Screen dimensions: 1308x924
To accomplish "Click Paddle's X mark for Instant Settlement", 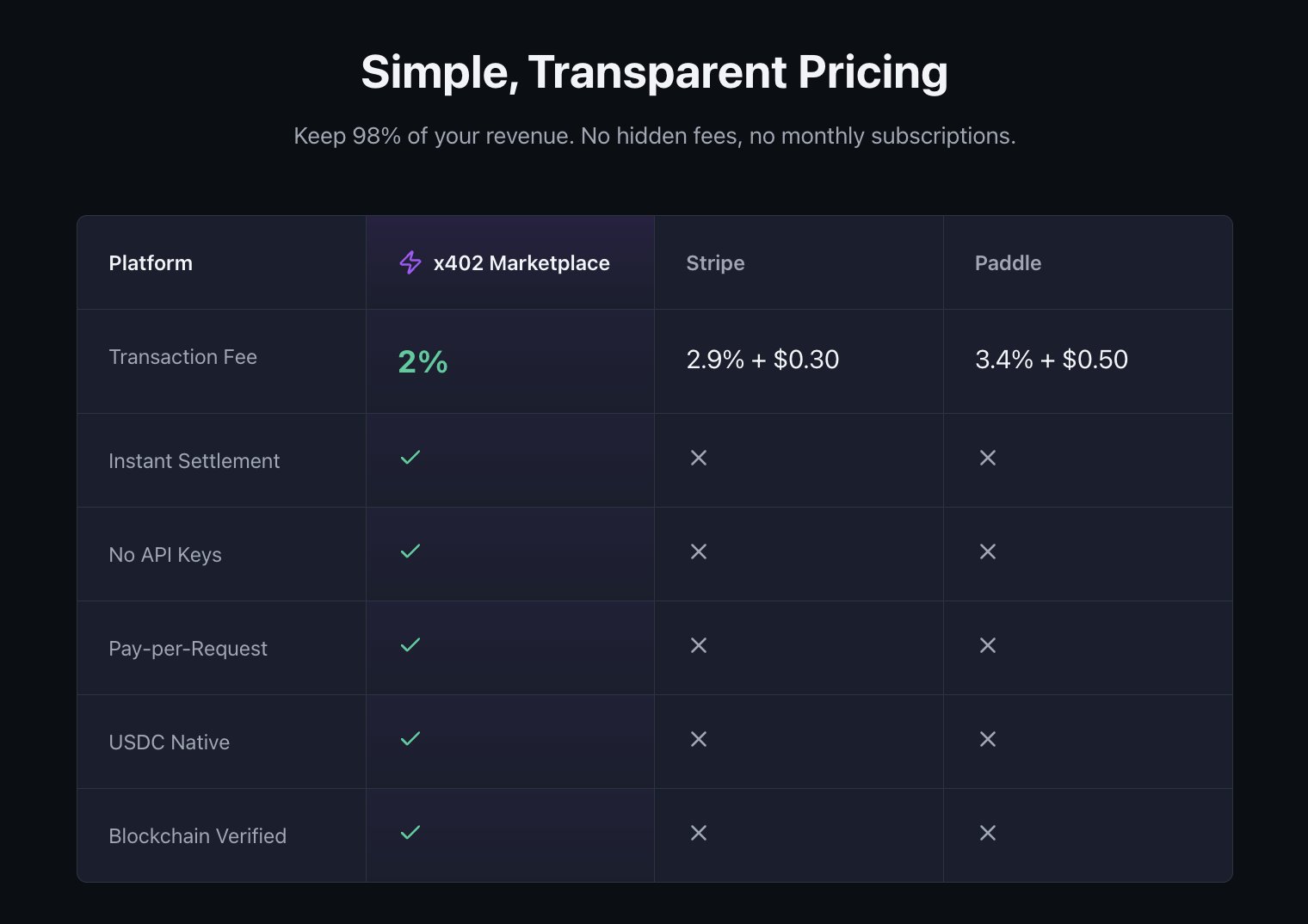I will click(988, 458).
